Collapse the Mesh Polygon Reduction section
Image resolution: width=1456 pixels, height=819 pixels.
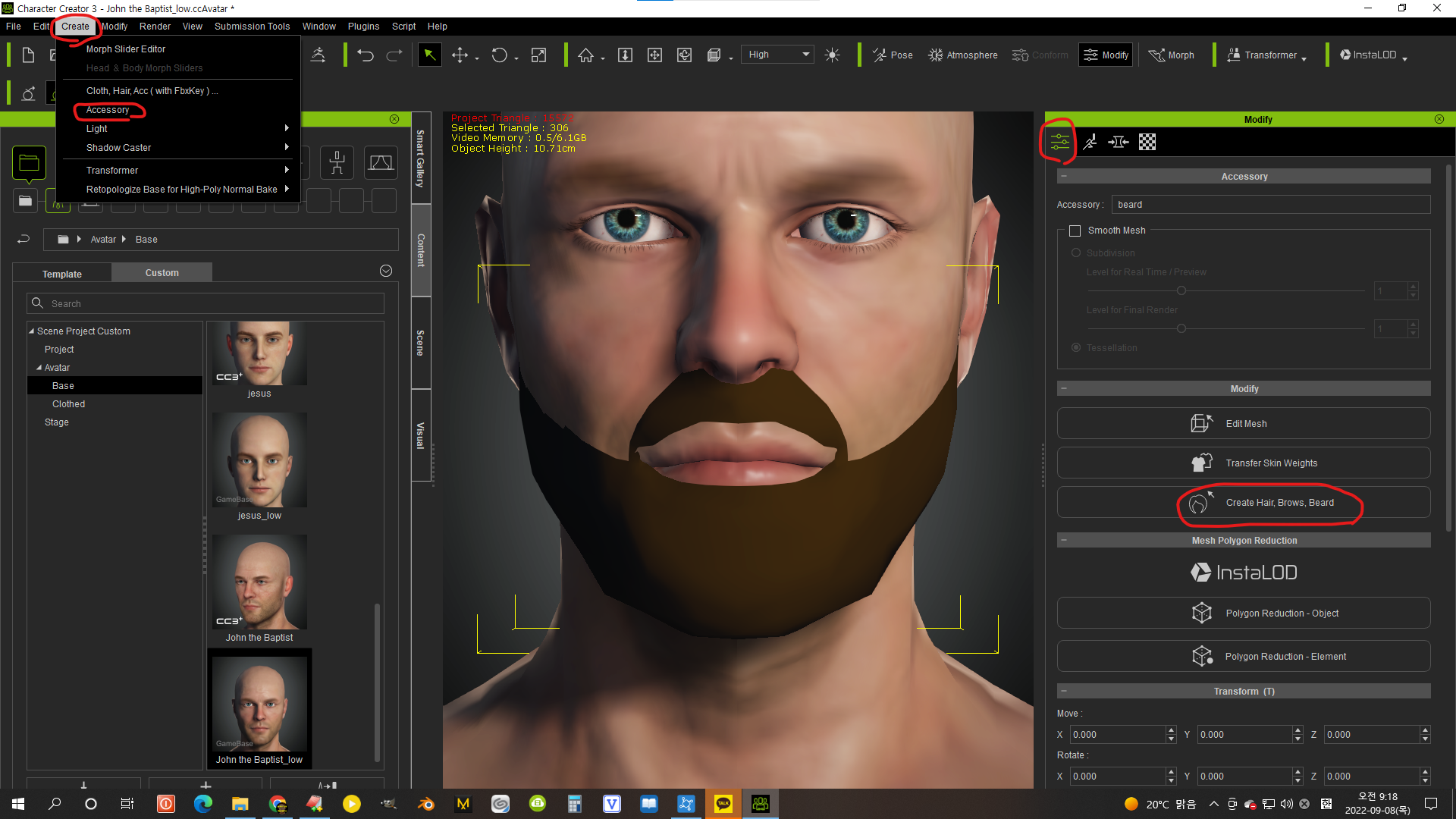[1064, 541]
